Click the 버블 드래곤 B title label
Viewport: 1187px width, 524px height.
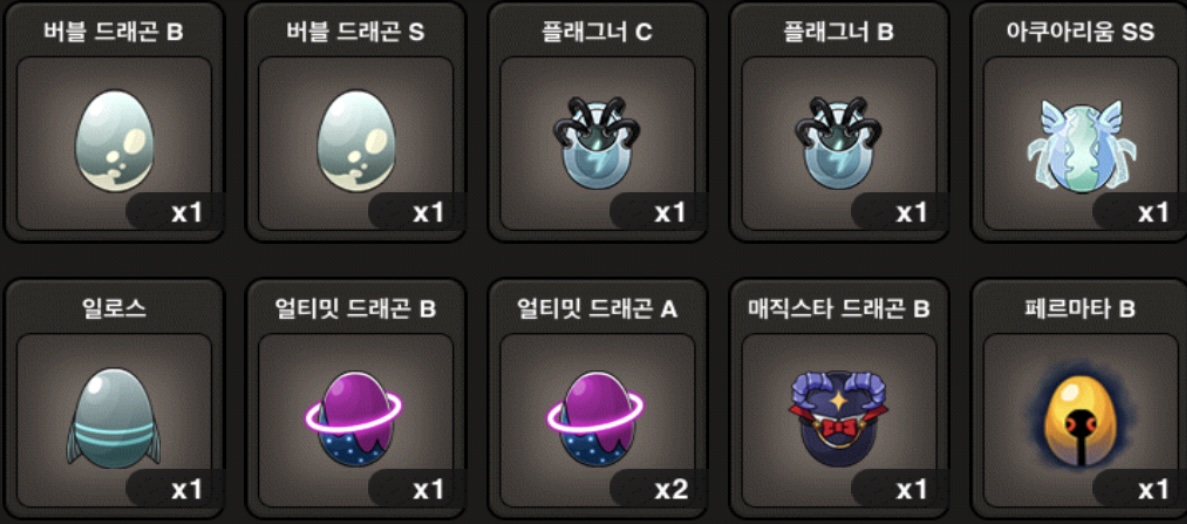click(114, 32)
